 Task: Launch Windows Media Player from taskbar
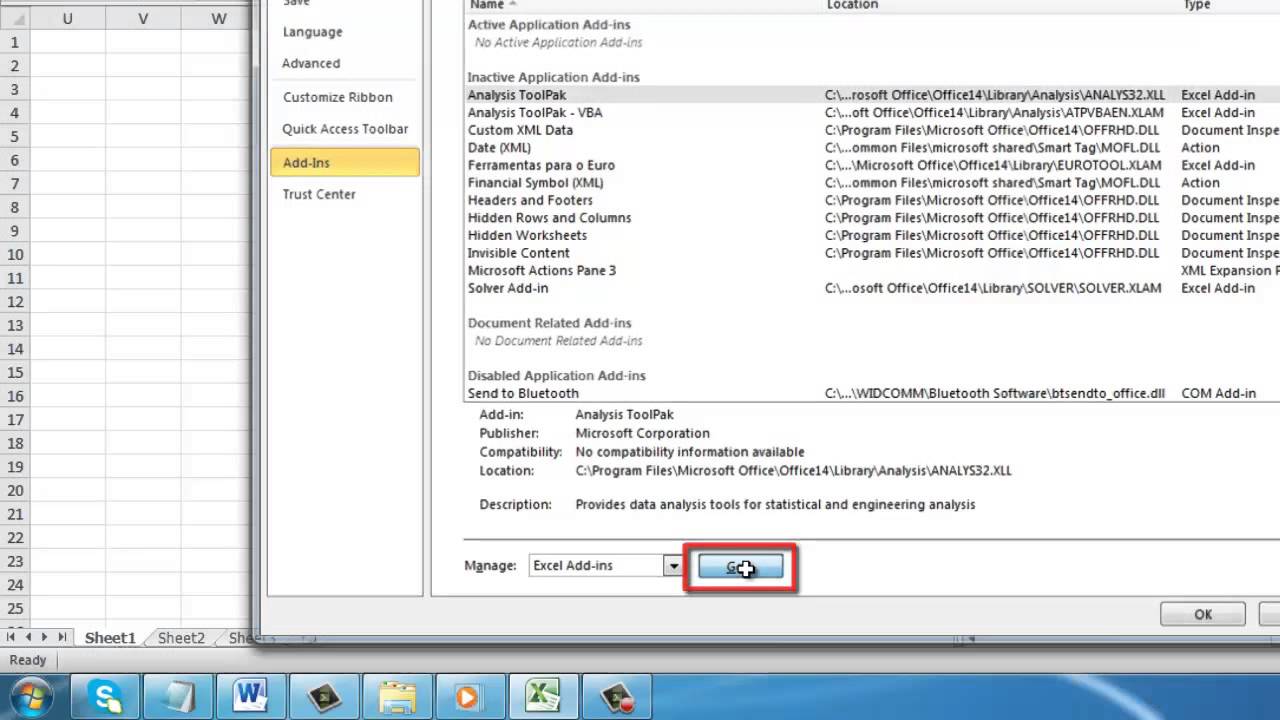pos(470,696)
